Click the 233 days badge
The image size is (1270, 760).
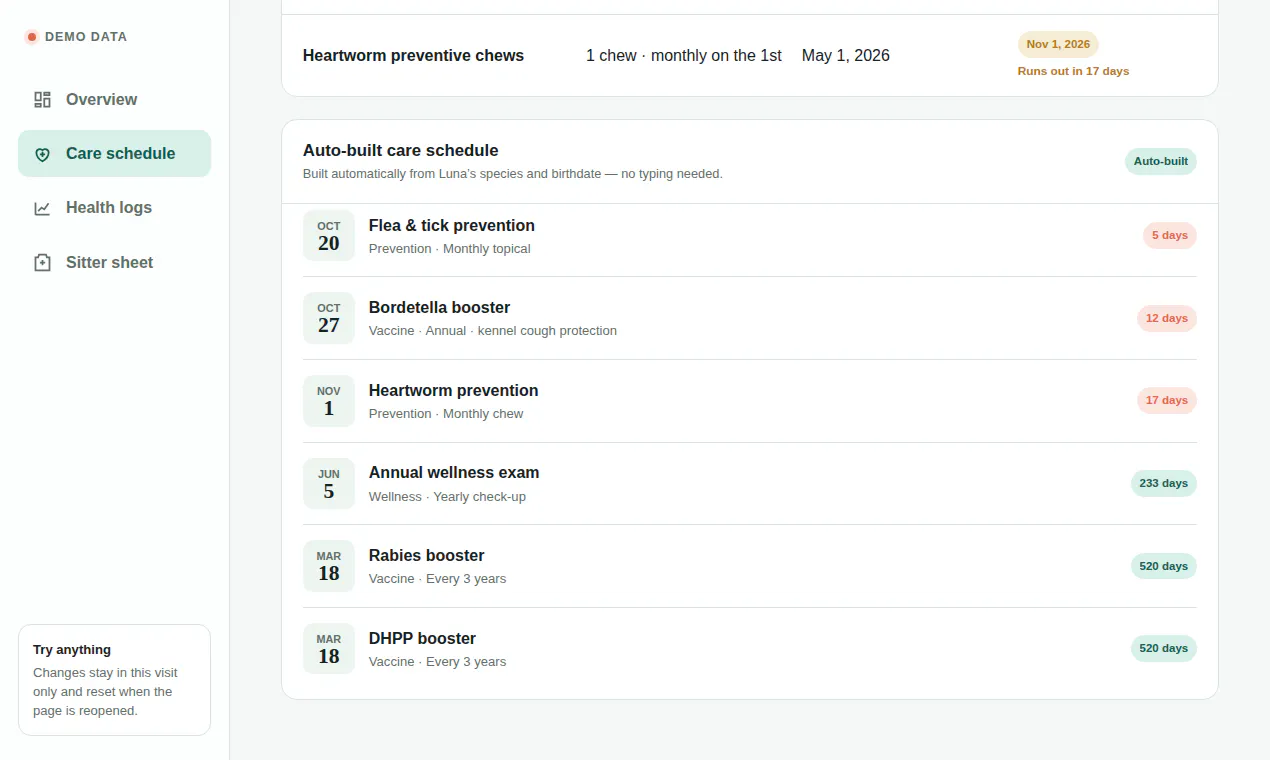coord(1163,484)
